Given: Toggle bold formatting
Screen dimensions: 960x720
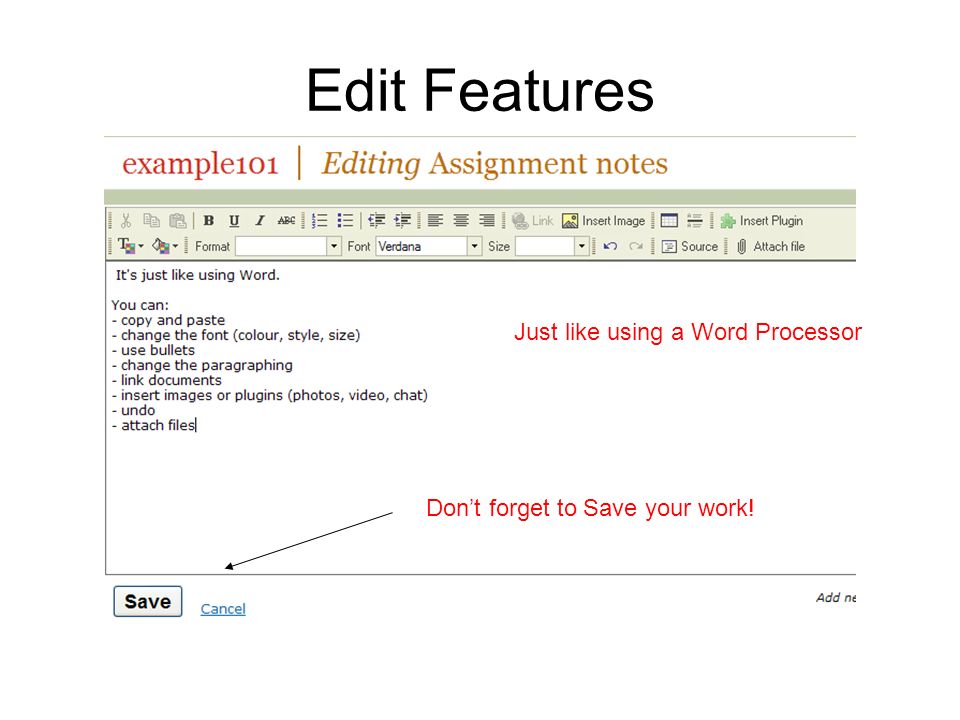Looking at the screenshot, I should tap(209, 220).
